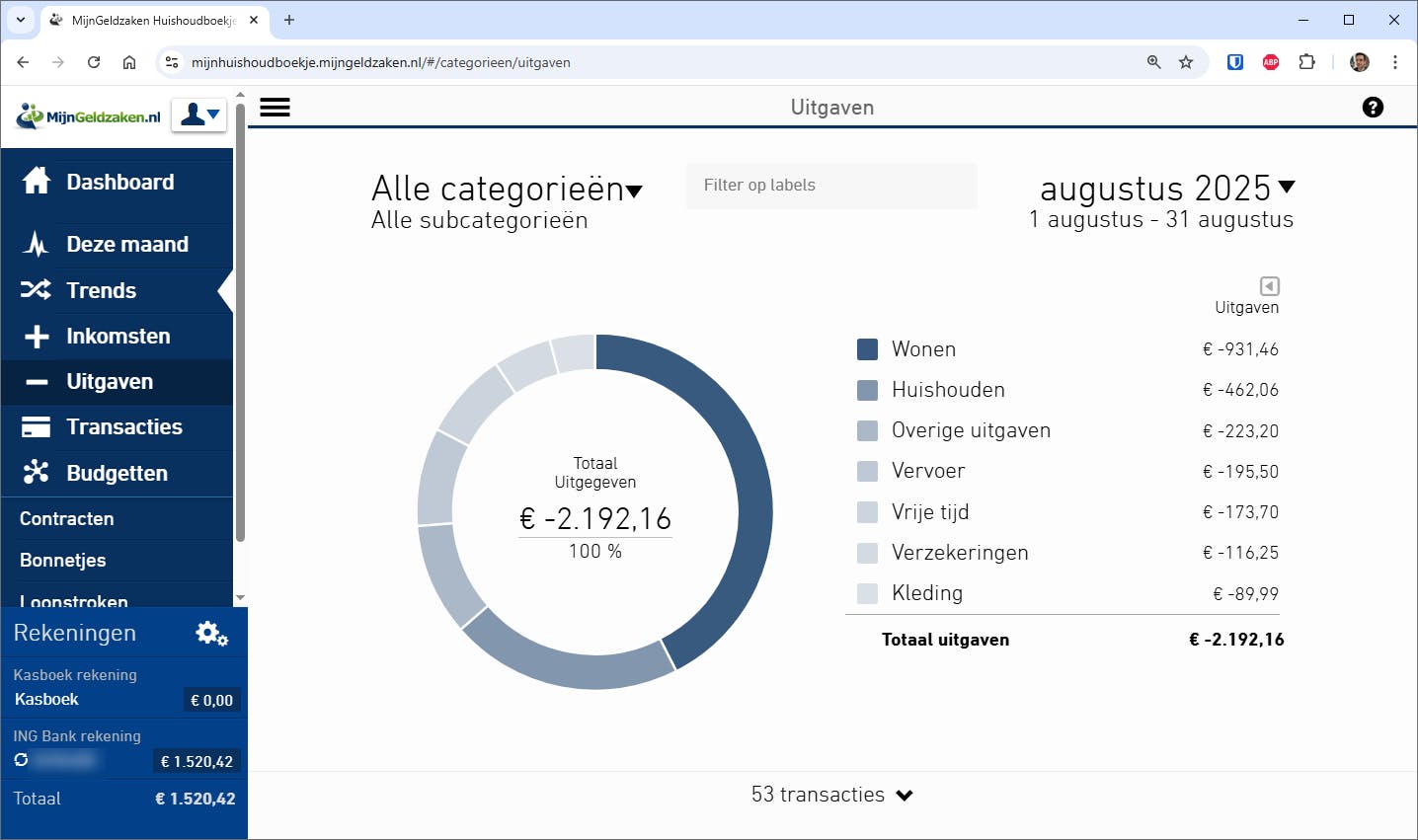Click the Filter op labels field
1418x840 pixels.
[x=831, y=186]
